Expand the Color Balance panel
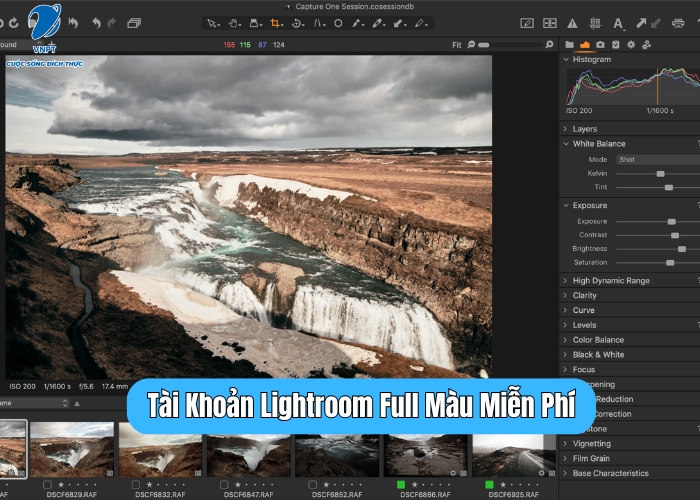Viewport: 700px width, 500px height. tap(566, 340)
